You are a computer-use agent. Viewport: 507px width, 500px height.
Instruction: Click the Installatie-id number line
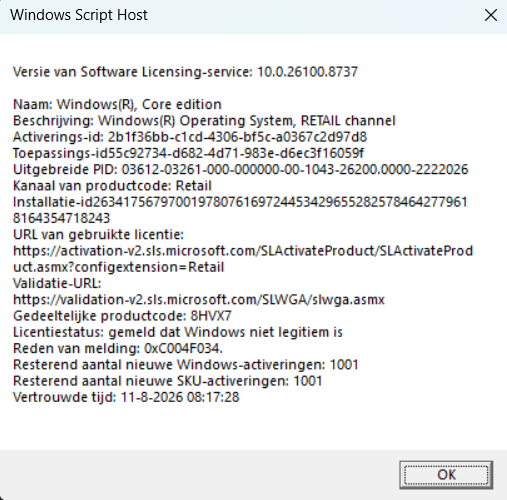[x=240, y=202]
